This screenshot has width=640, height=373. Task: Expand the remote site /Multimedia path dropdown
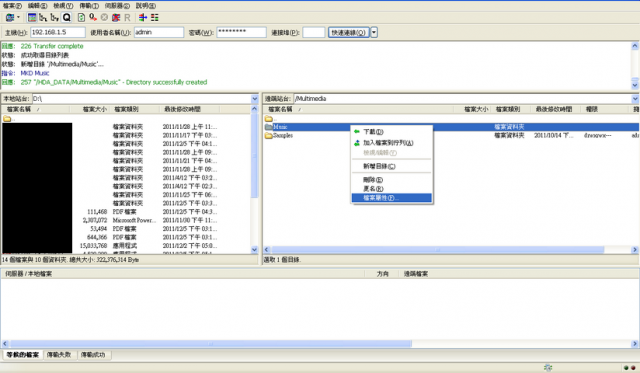pyautogui.click(x=635, y=99)
